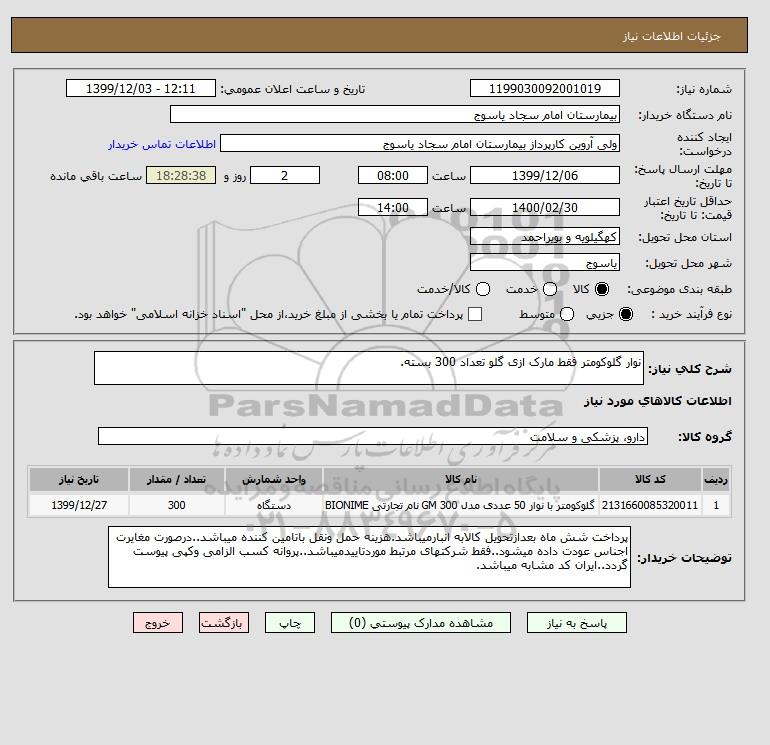
Task: Click the طبقه بندی موضوعی label
Action: [680, 290]
